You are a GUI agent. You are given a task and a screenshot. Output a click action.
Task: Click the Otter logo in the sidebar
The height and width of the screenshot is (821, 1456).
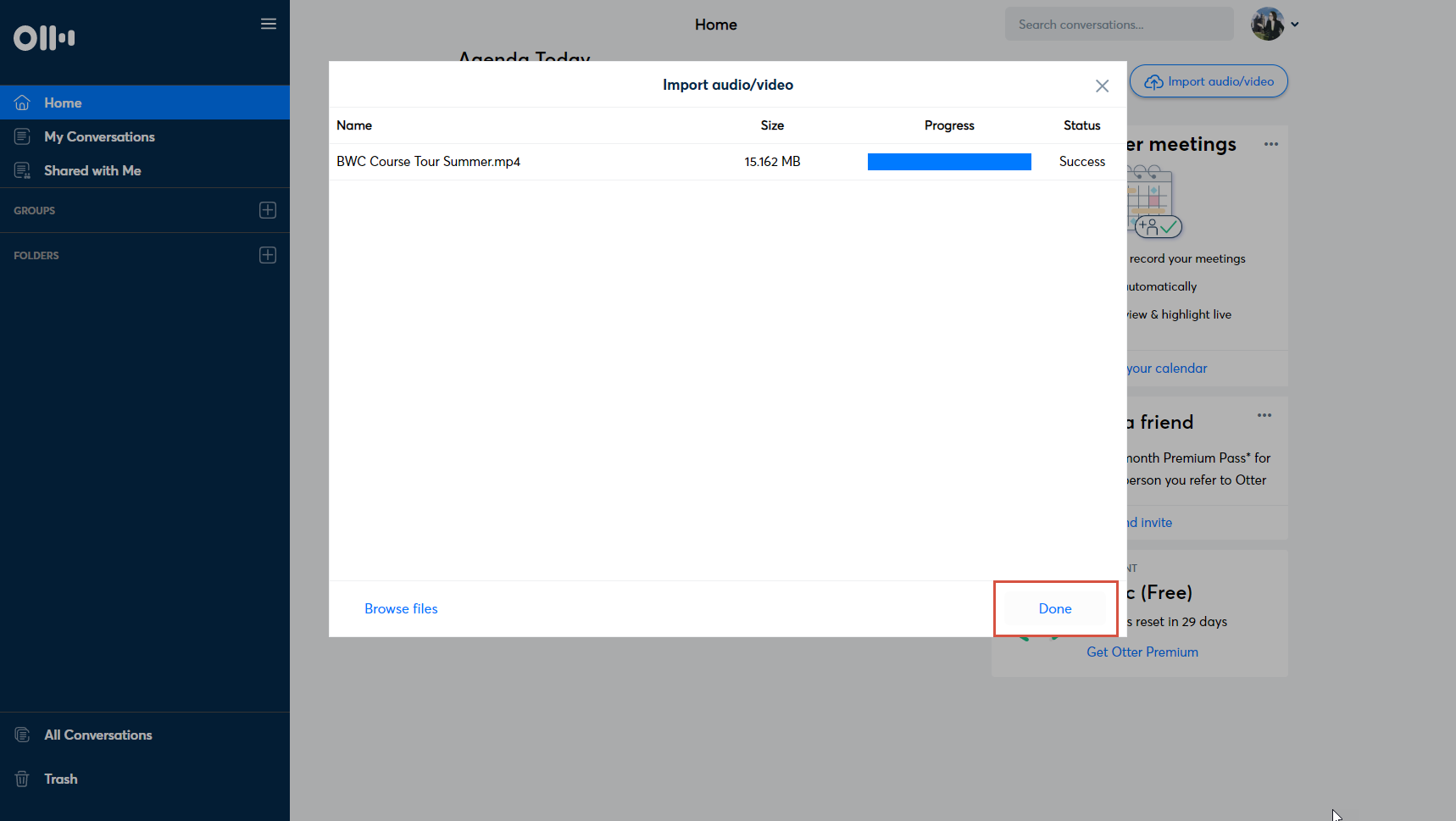(x=44, y=38)
